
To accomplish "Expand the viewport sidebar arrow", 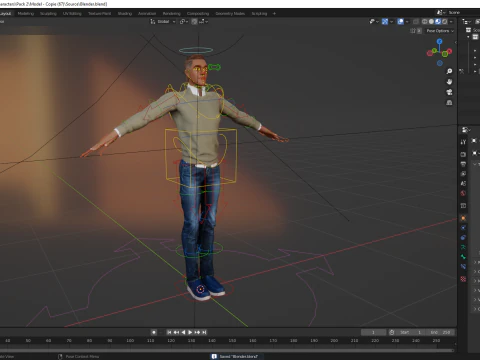I will pos(455,42).
